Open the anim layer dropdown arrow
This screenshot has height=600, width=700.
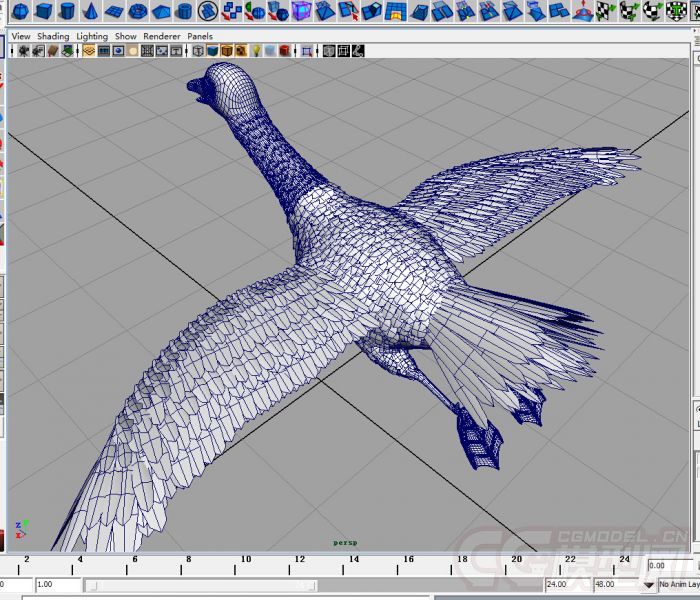tap(649, 585)
